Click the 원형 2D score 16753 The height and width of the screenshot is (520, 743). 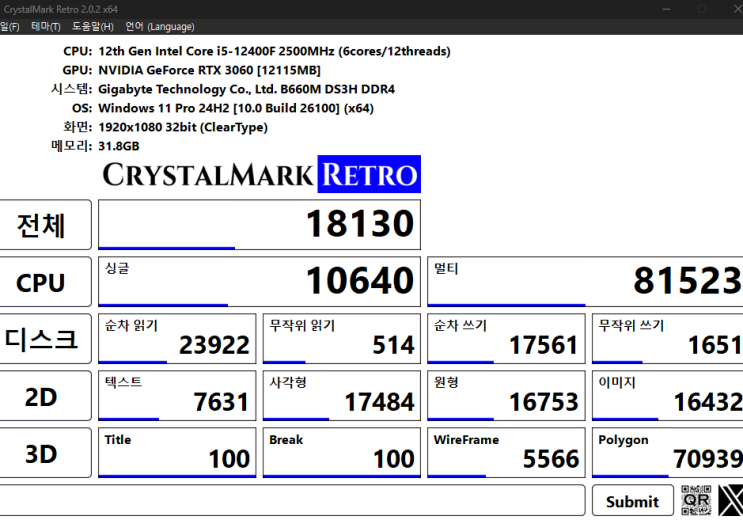(x=506, y=396)
